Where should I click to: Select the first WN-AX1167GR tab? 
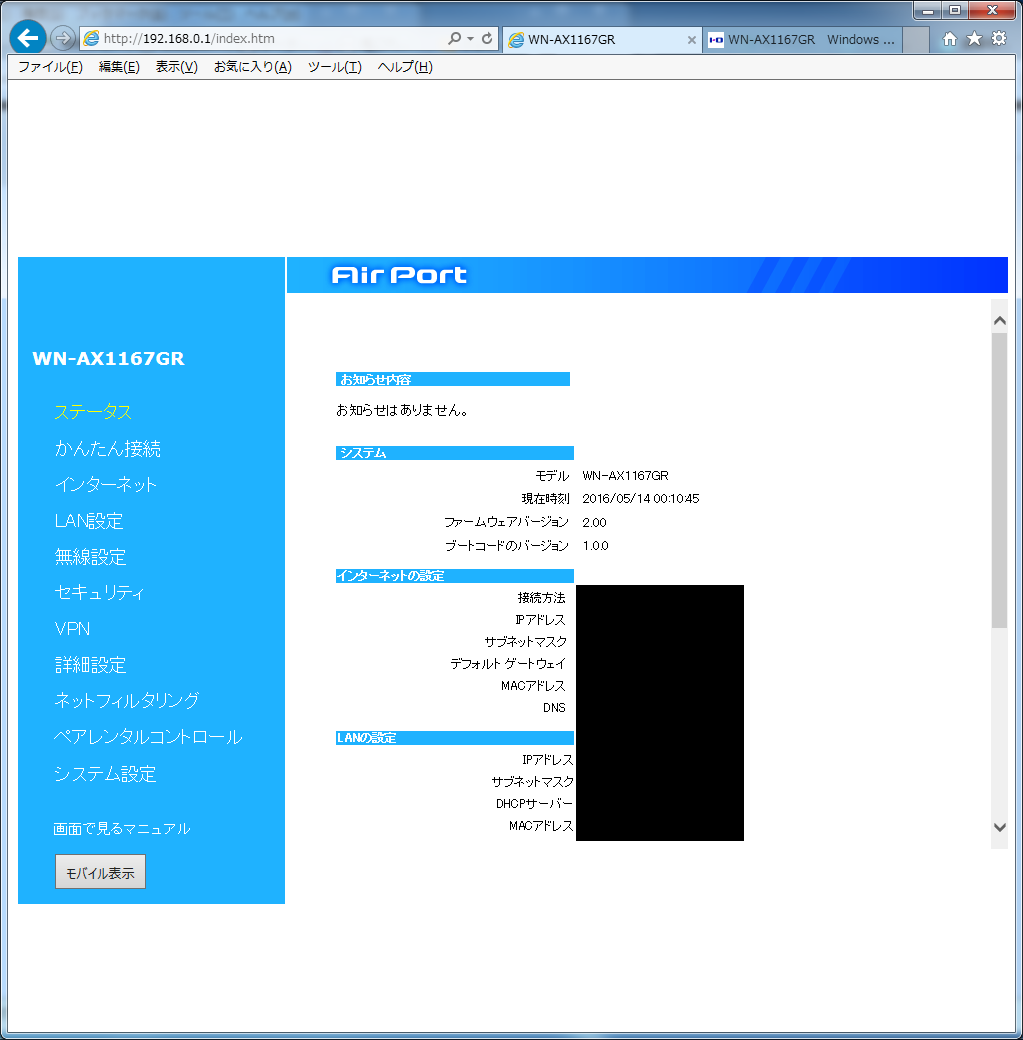(x=602, y=40)
